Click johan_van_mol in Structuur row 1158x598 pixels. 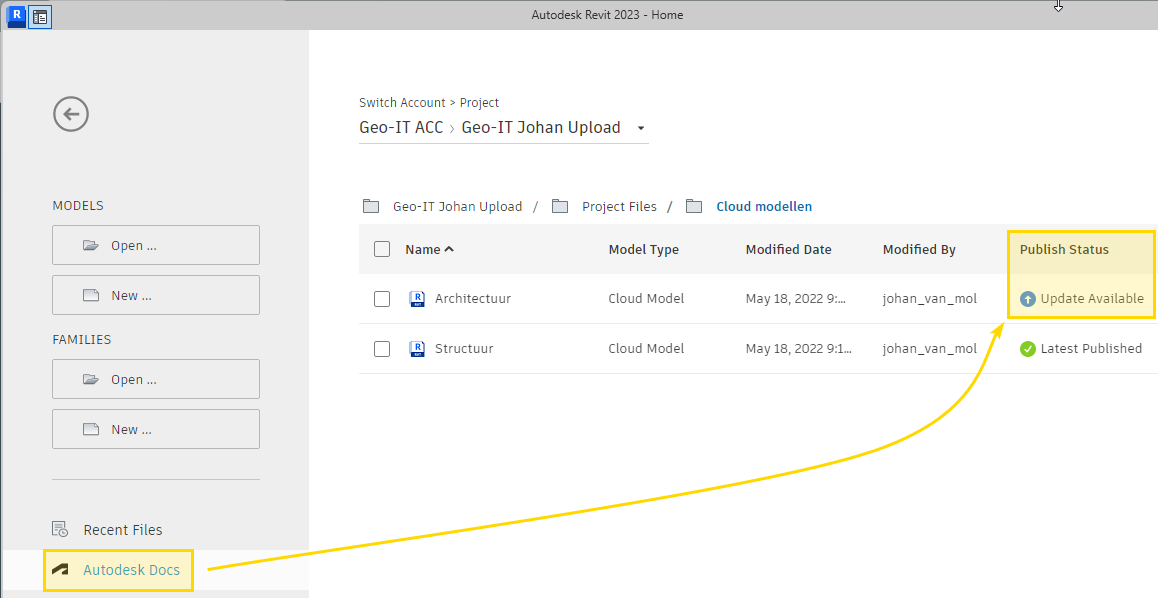click(x=930, y=348)
